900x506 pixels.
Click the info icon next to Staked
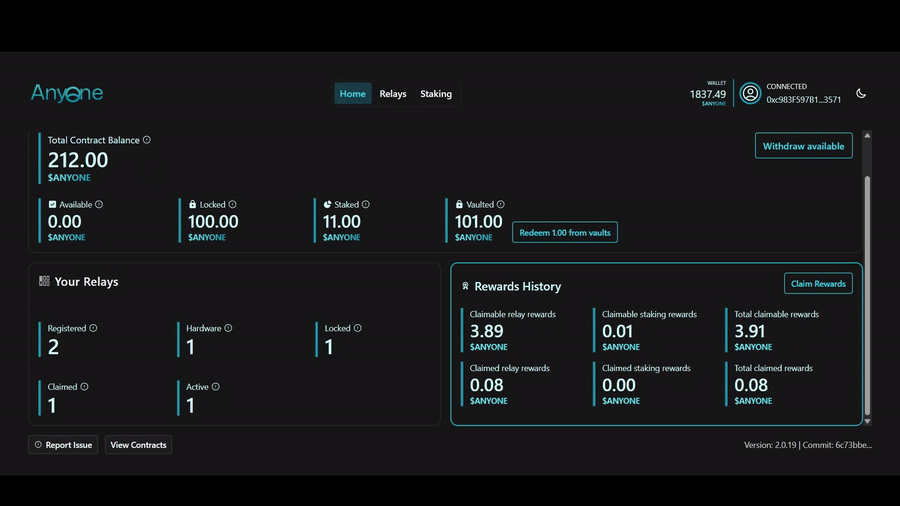366,204
